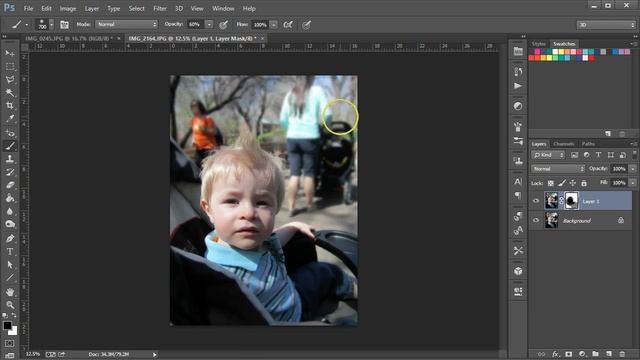Screen dimensions: 640x360
Task: Open the brush Mode dropdown
Action: coord(126,24)
